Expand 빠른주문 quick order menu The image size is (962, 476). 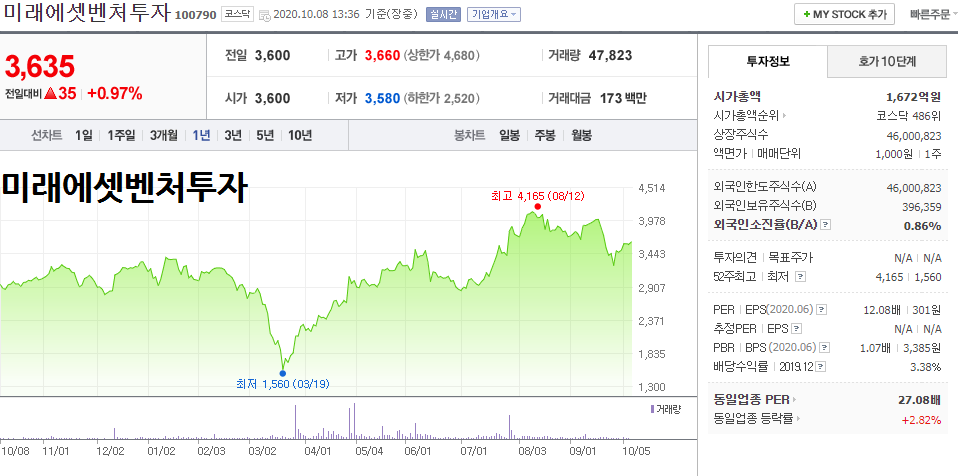tap(933, 14)
